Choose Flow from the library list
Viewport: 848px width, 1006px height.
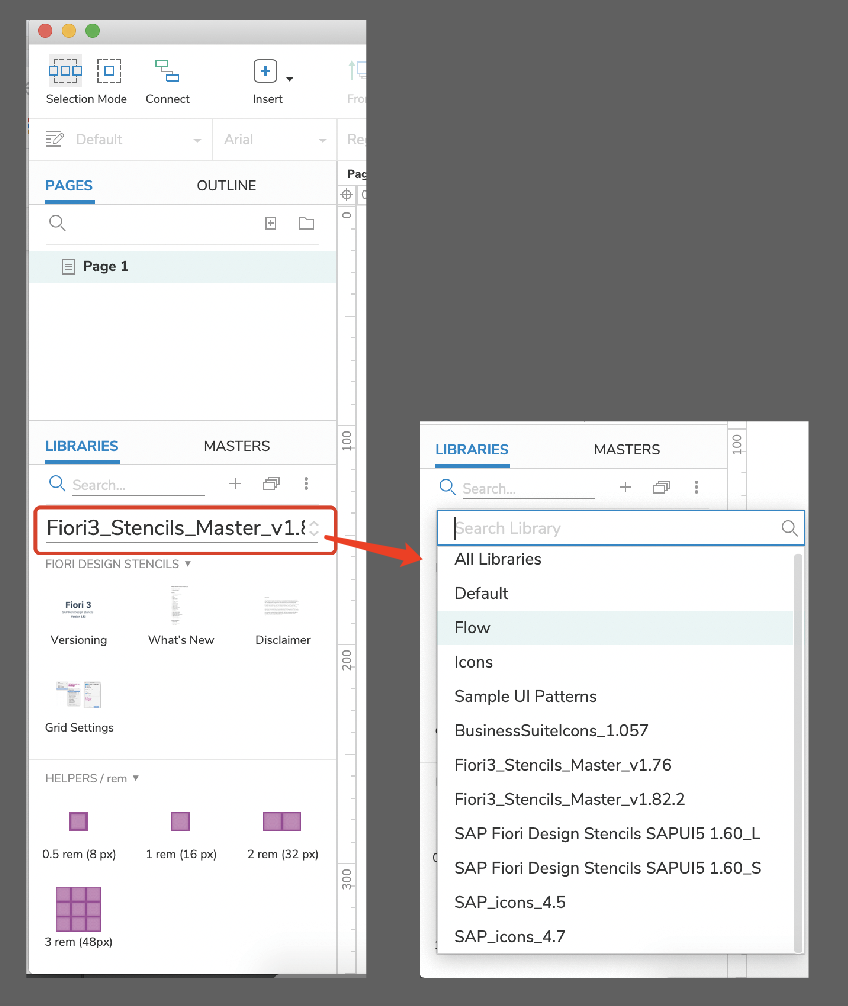tap(615, 627)
